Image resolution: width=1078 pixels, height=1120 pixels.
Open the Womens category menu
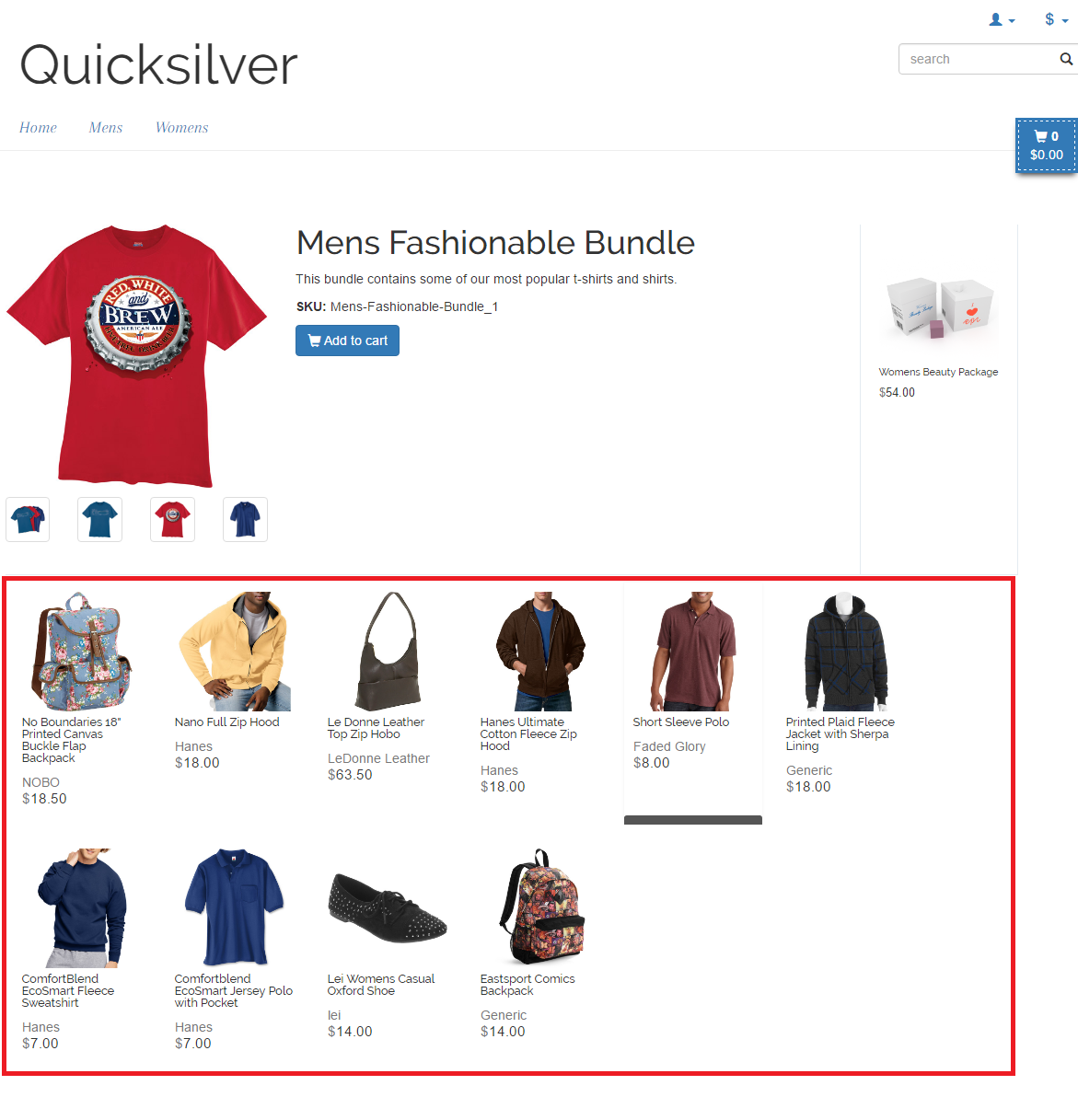coord(181,128)
